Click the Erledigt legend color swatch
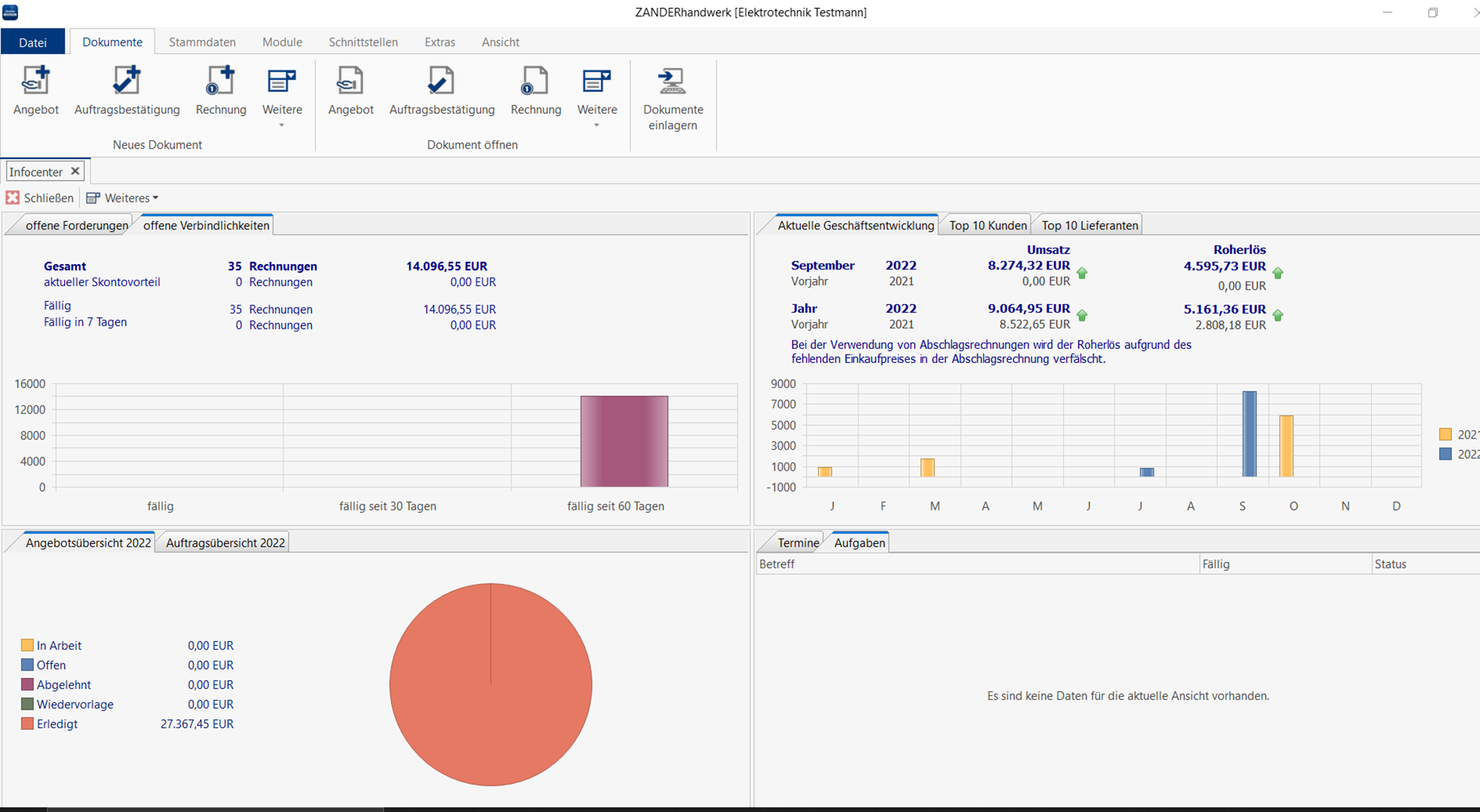The image size is (1480, 812). [27, 724]
